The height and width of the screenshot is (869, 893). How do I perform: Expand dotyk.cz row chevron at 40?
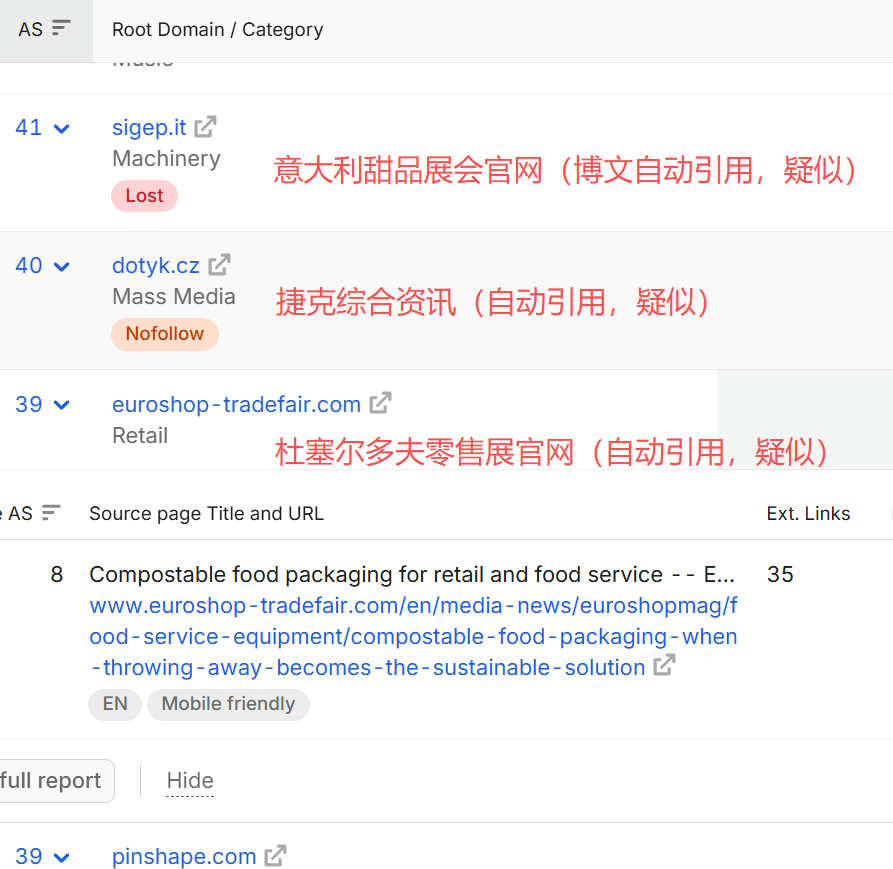coord(62,267)
